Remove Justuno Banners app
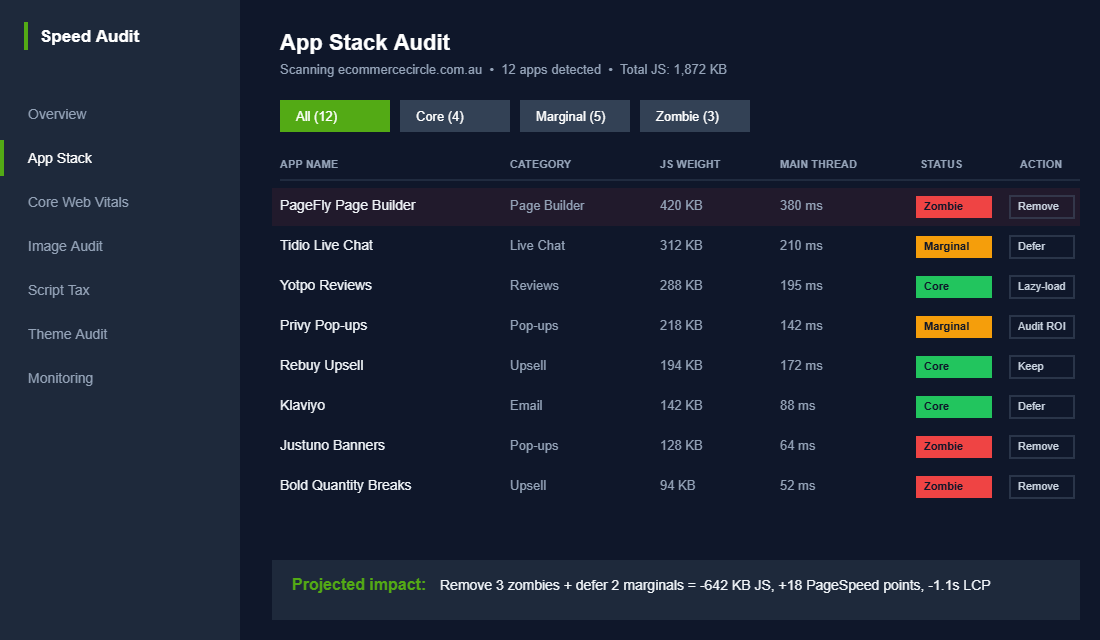 tap(1042, 446)
